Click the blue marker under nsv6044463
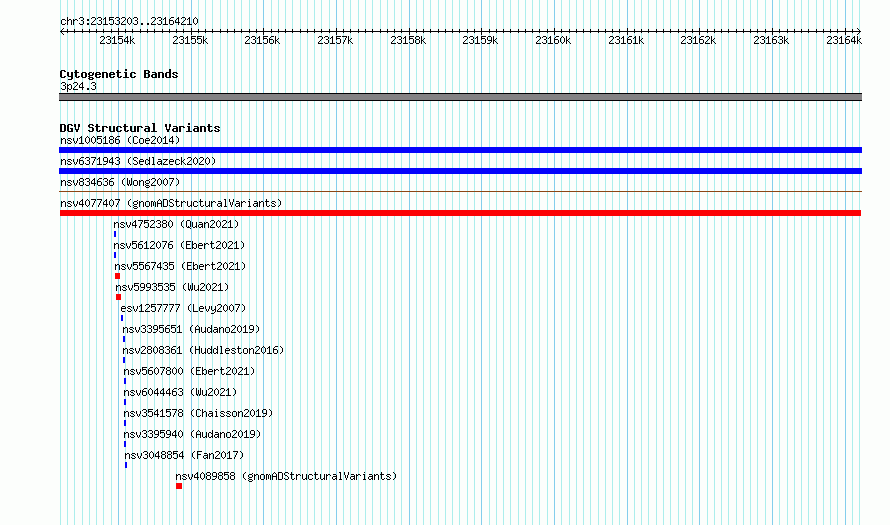This screenshot has width=890, height=525. tap(125, 402)
